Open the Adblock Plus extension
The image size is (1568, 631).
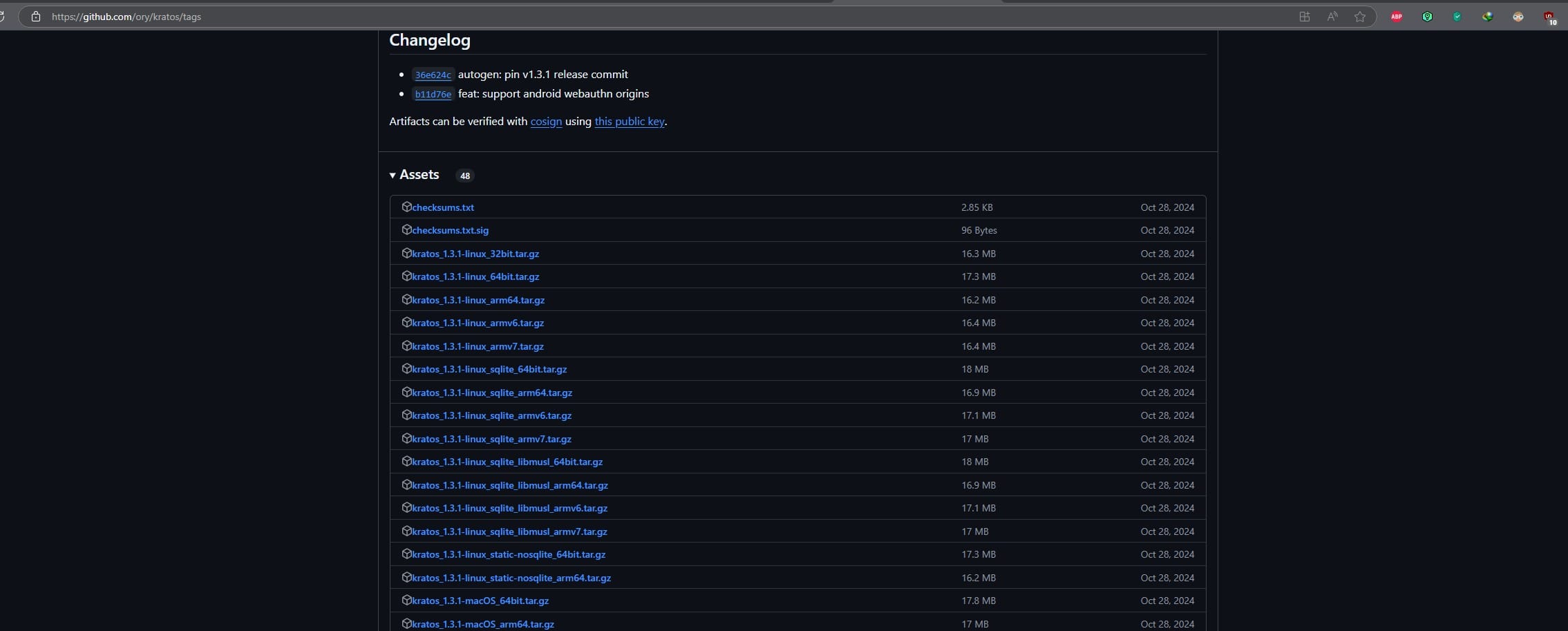tap(1397, 16)
